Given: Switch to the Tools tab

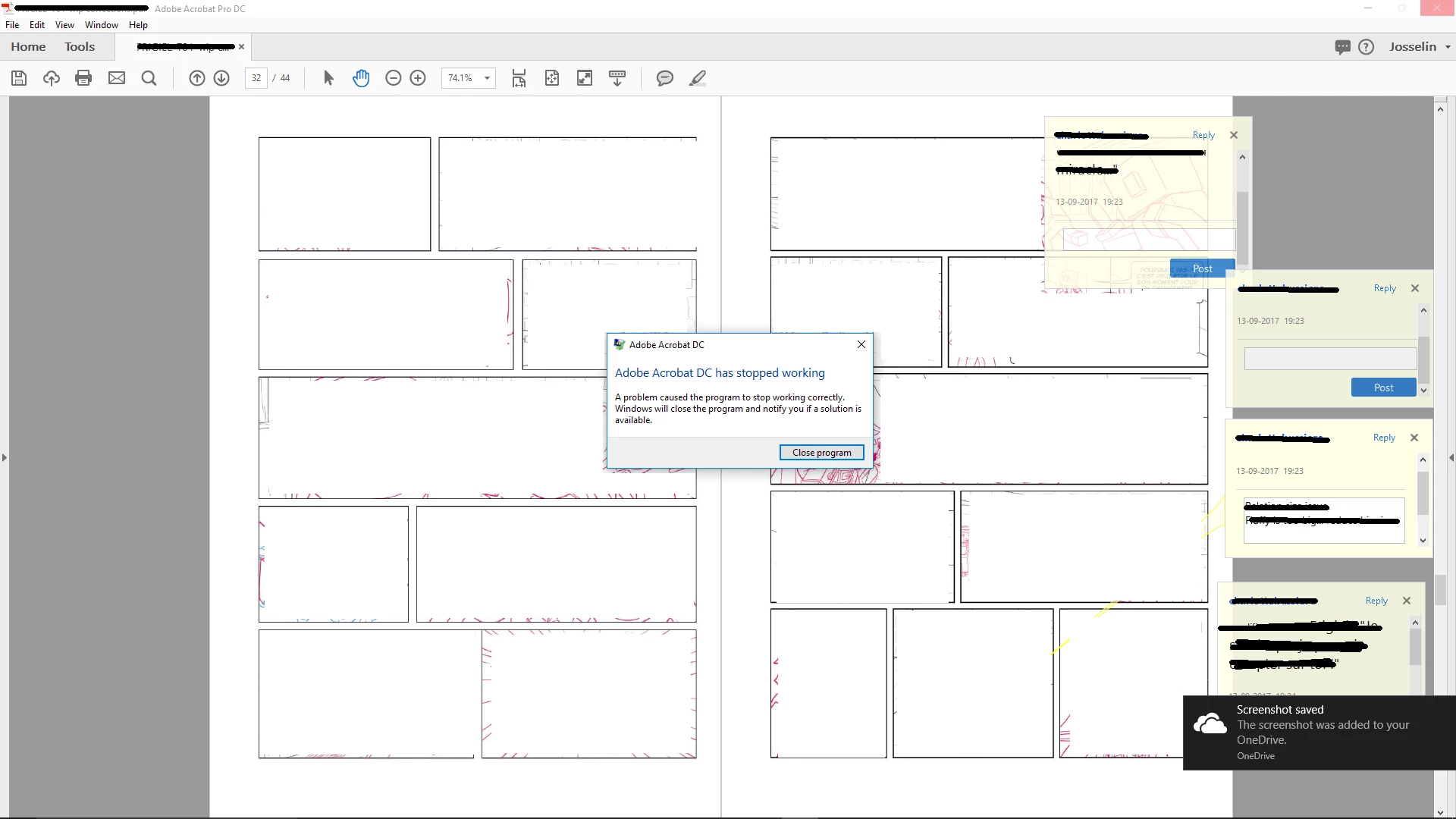Looking at the screenshot, I should click(x=80, y=47).
